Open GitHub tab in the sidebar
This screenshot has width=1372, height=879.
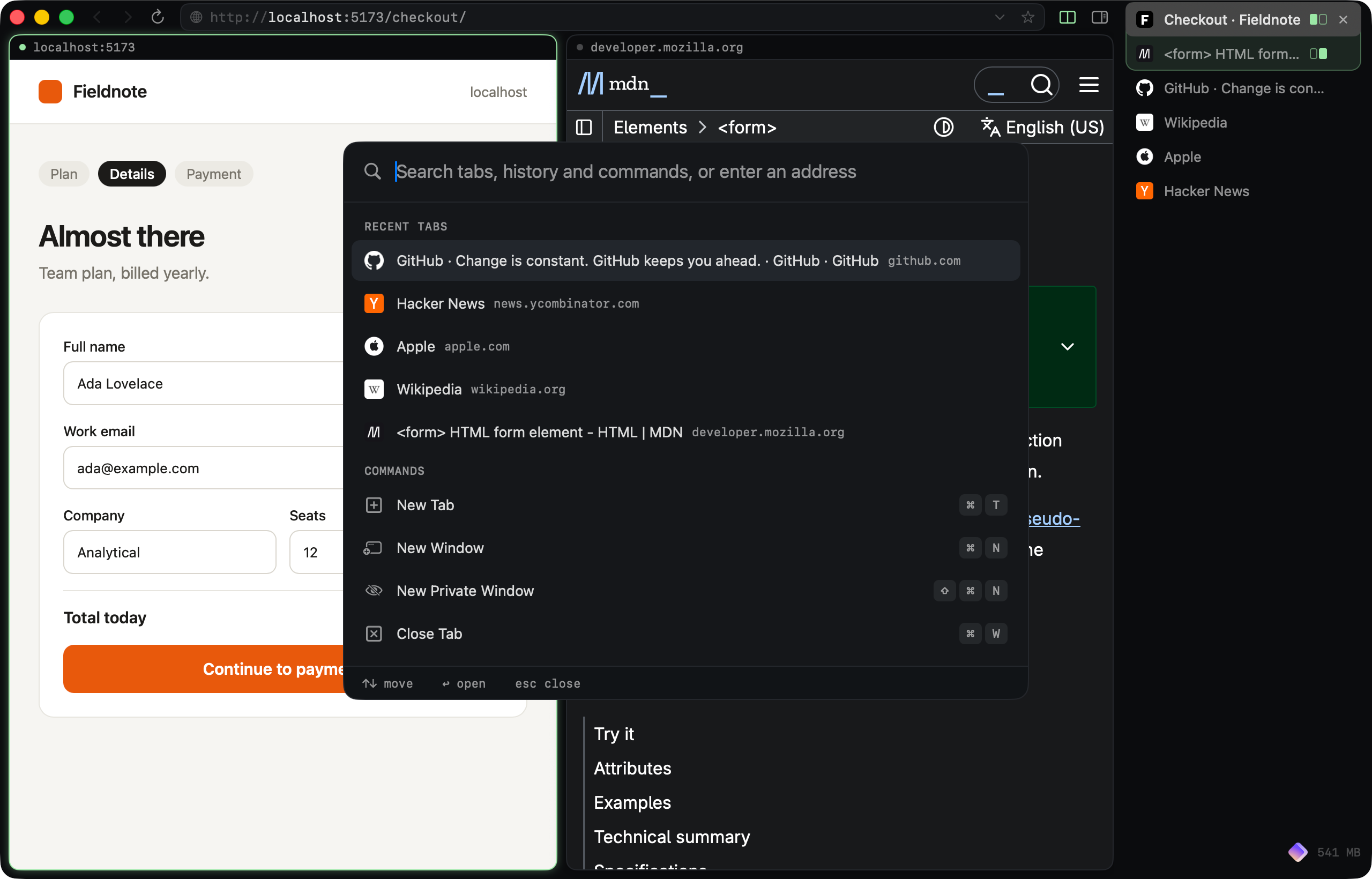click(1242, 88)
